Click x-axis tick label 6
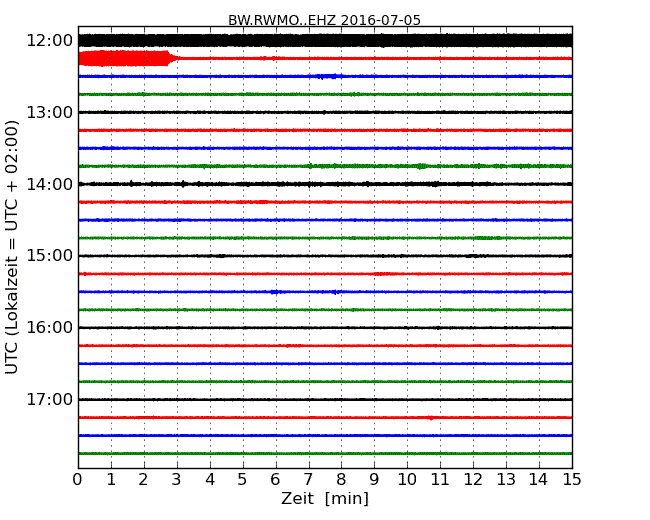The width and height of the screenshot is (650, 520). point(276,479)
